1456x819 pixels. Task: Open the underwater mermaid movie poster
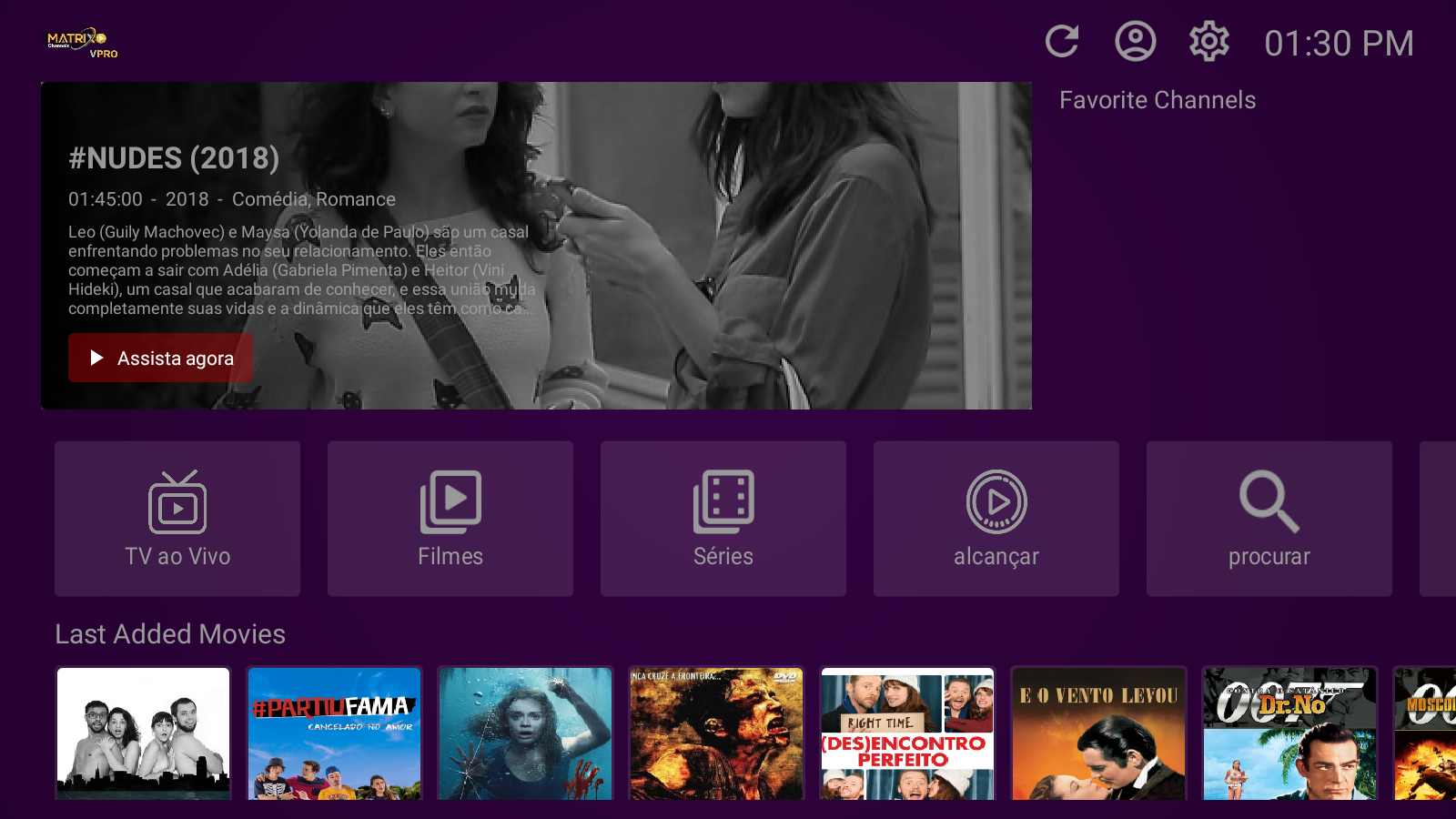pos(525,733)
